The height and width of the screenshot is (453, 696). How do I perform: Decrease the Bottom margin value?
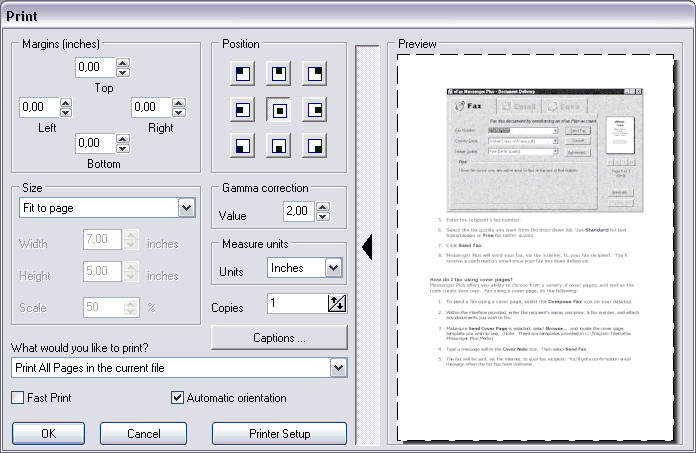(x=123, y=148)
